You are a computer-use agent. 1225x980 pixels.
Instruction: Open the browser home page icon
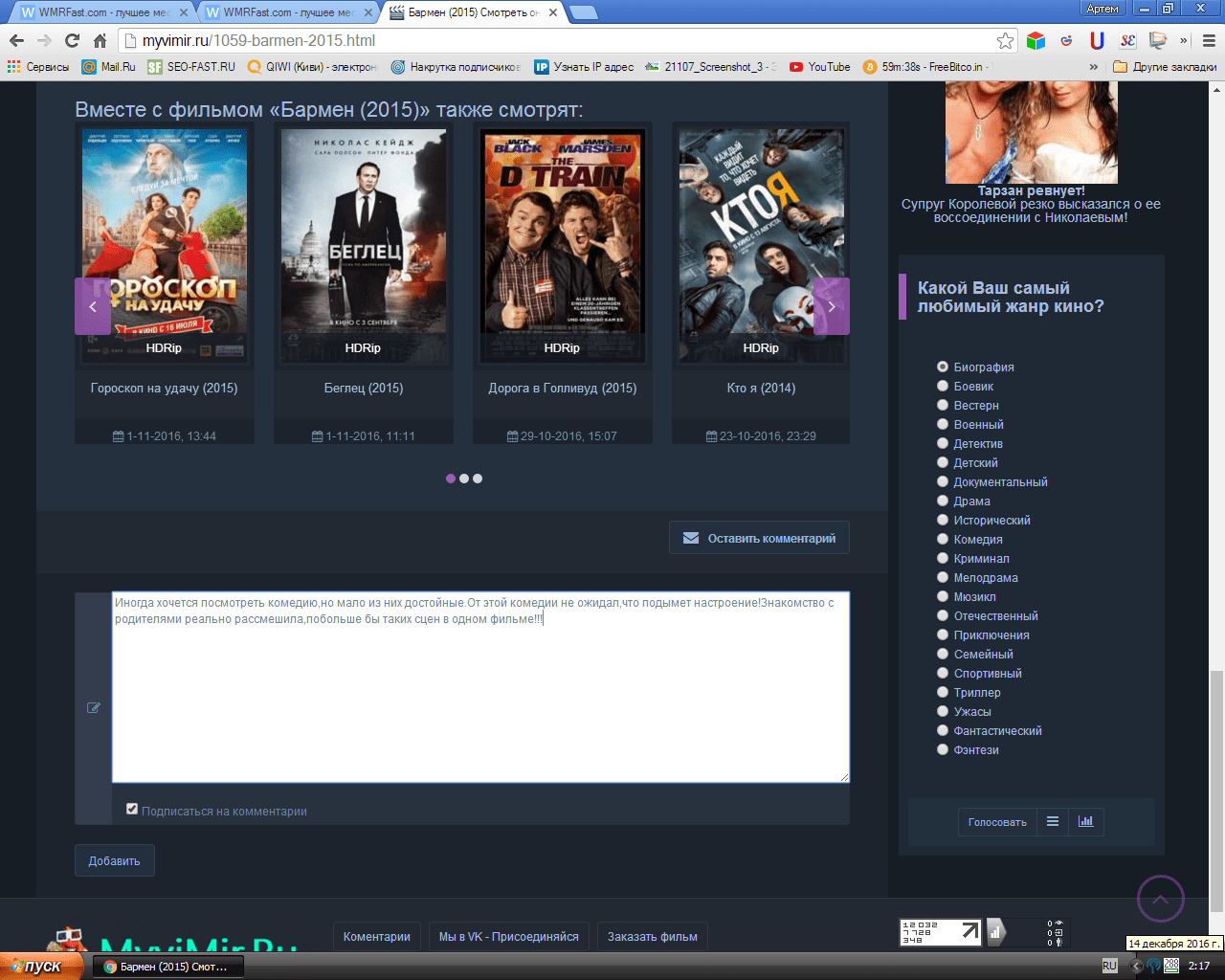(100, 40)
